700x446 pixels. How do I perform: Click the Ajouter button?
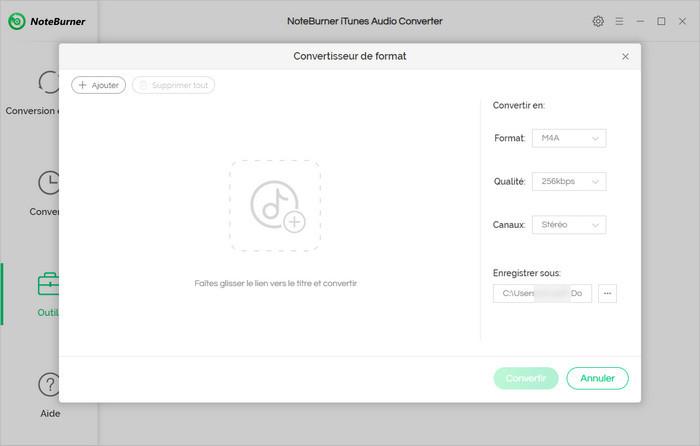tap(99, 85)
